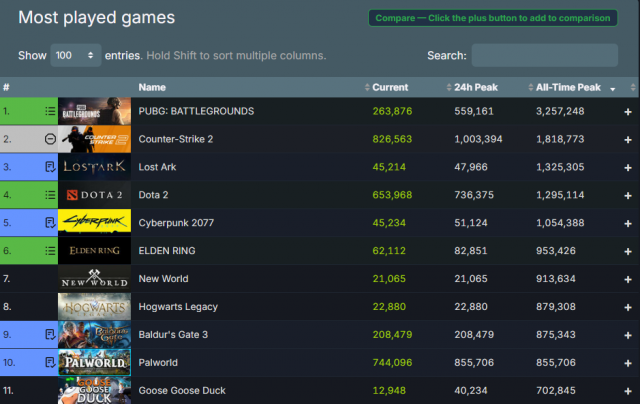
Task: Toggle Hogwarts Legacy comparison plus button
Action: [627, 307]
